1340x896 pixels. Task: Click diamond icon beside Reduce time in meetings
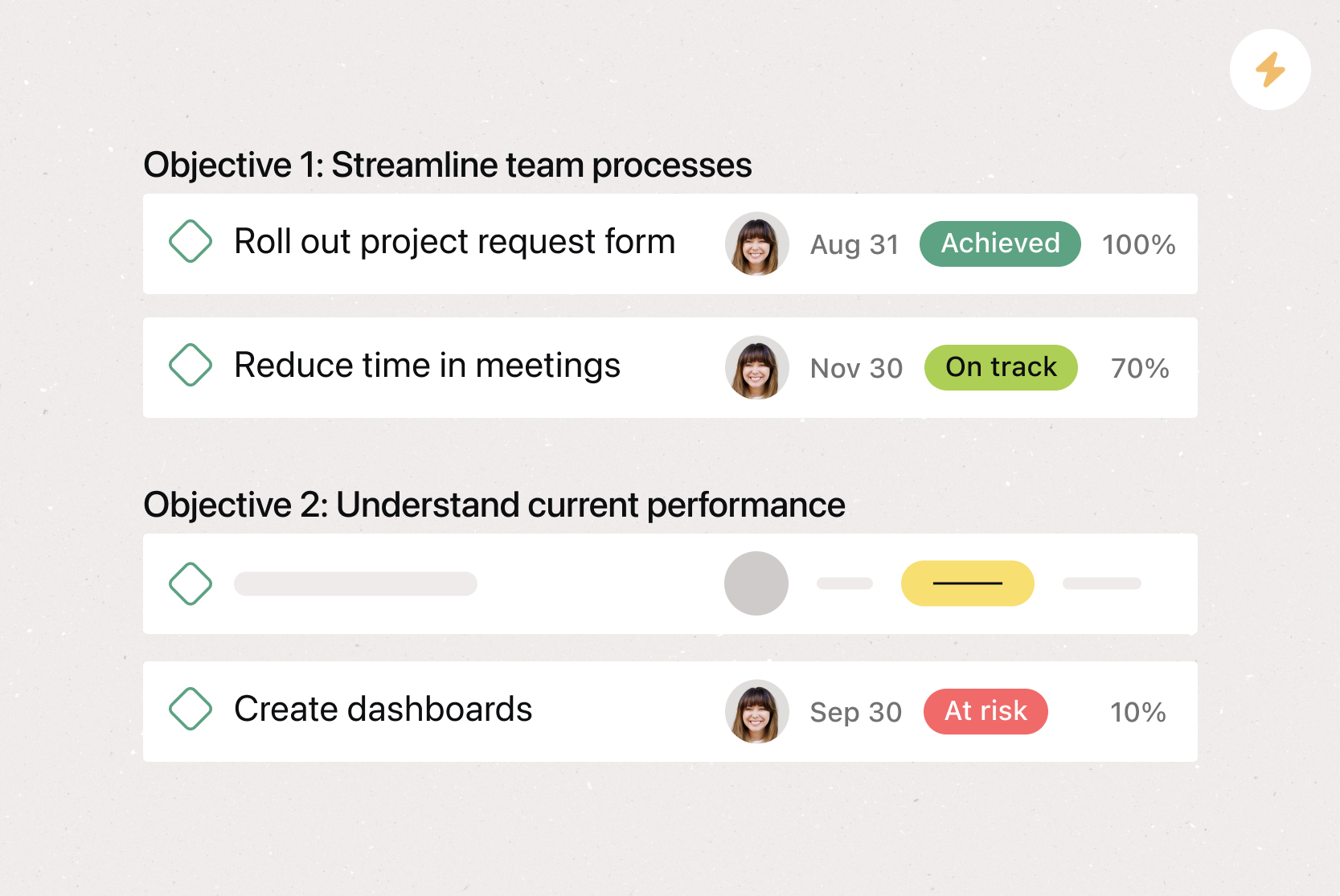pos(191,365)
